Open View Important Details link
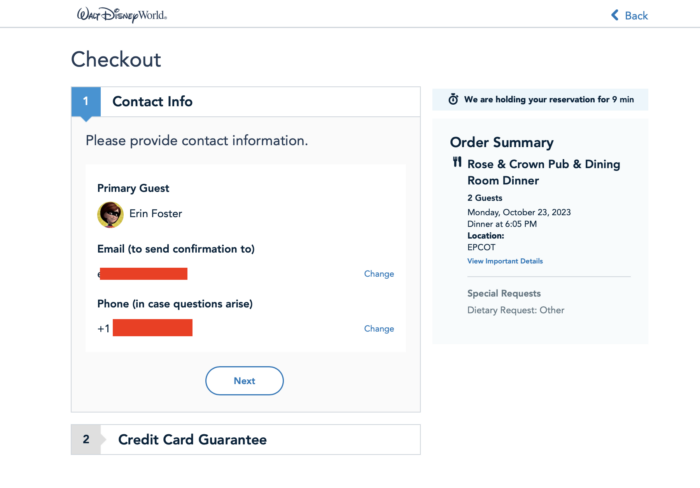The width and height of the screenshot is (700, 488). point(505,261)
